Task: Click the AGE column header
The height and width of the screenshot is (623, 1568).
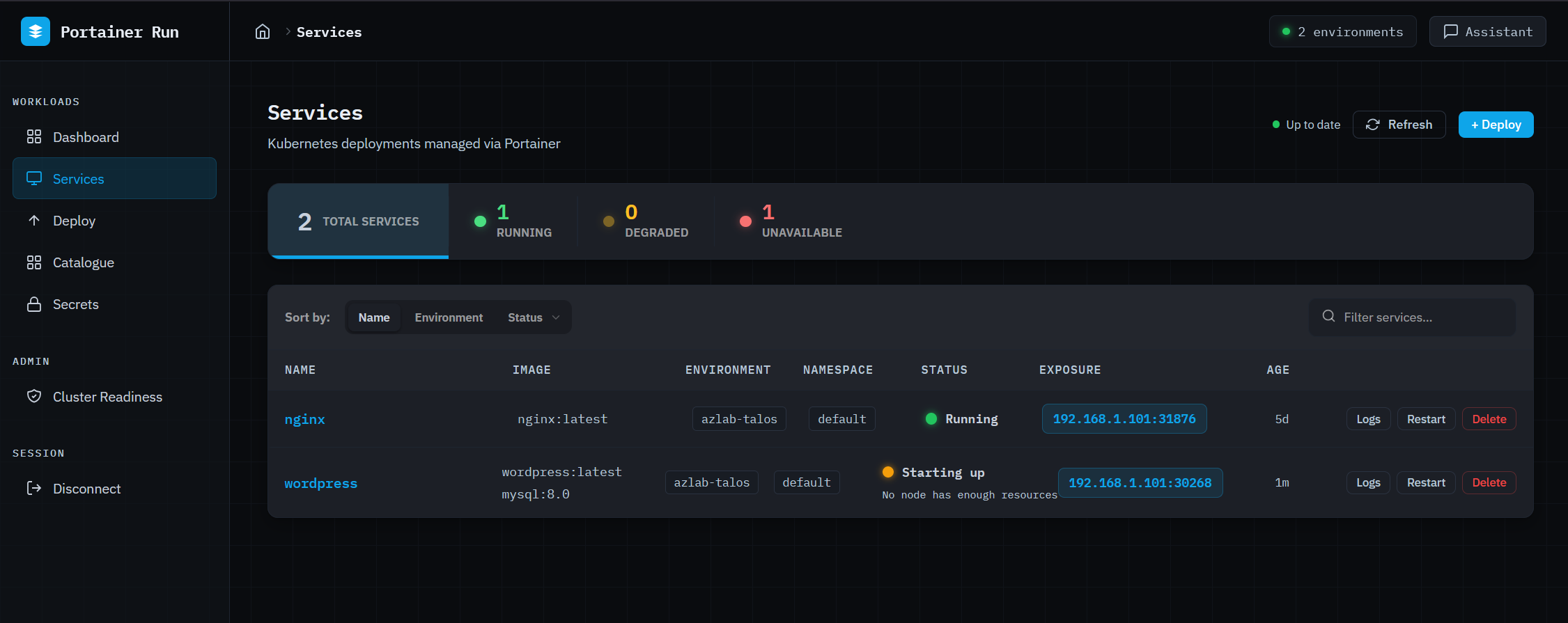Action: coord(1278,370)
